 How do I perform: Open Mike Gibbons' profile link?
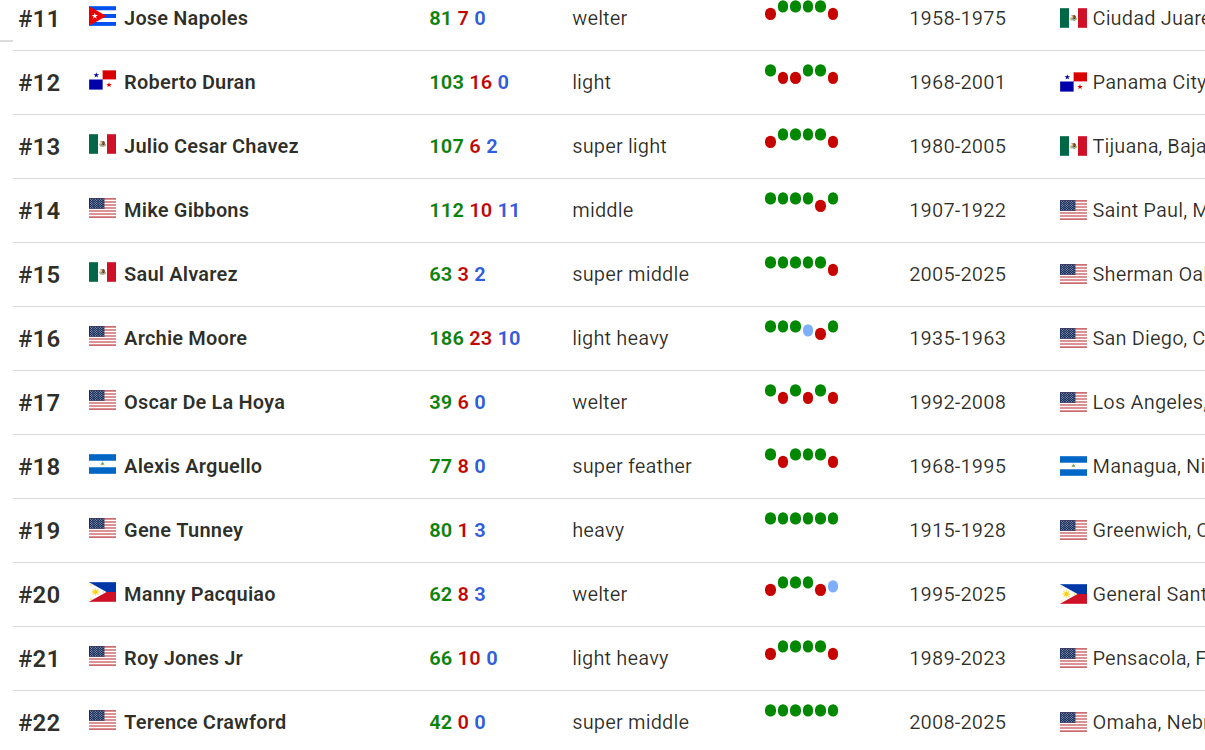[x=186, y=210]
